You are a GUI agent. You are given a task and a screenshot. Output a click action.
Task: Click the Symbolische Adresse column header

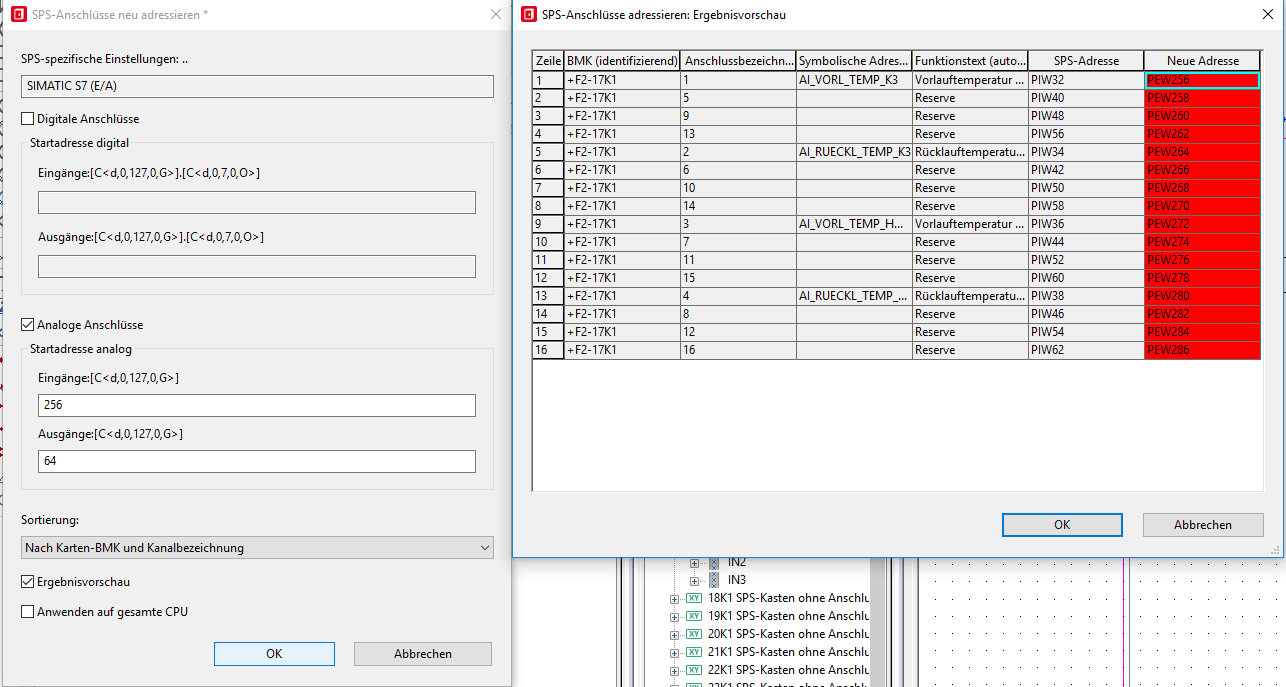(x=854, y=61)
